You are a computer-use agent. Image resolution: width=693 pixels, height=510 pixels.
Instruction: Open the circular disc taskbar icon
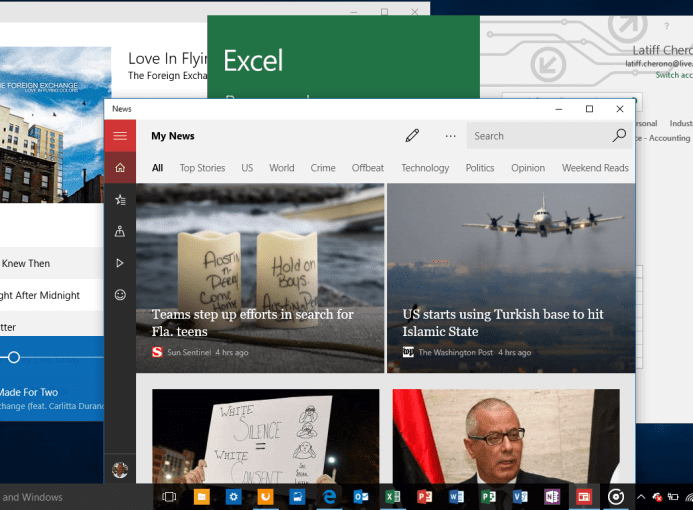tap(616, 497)
